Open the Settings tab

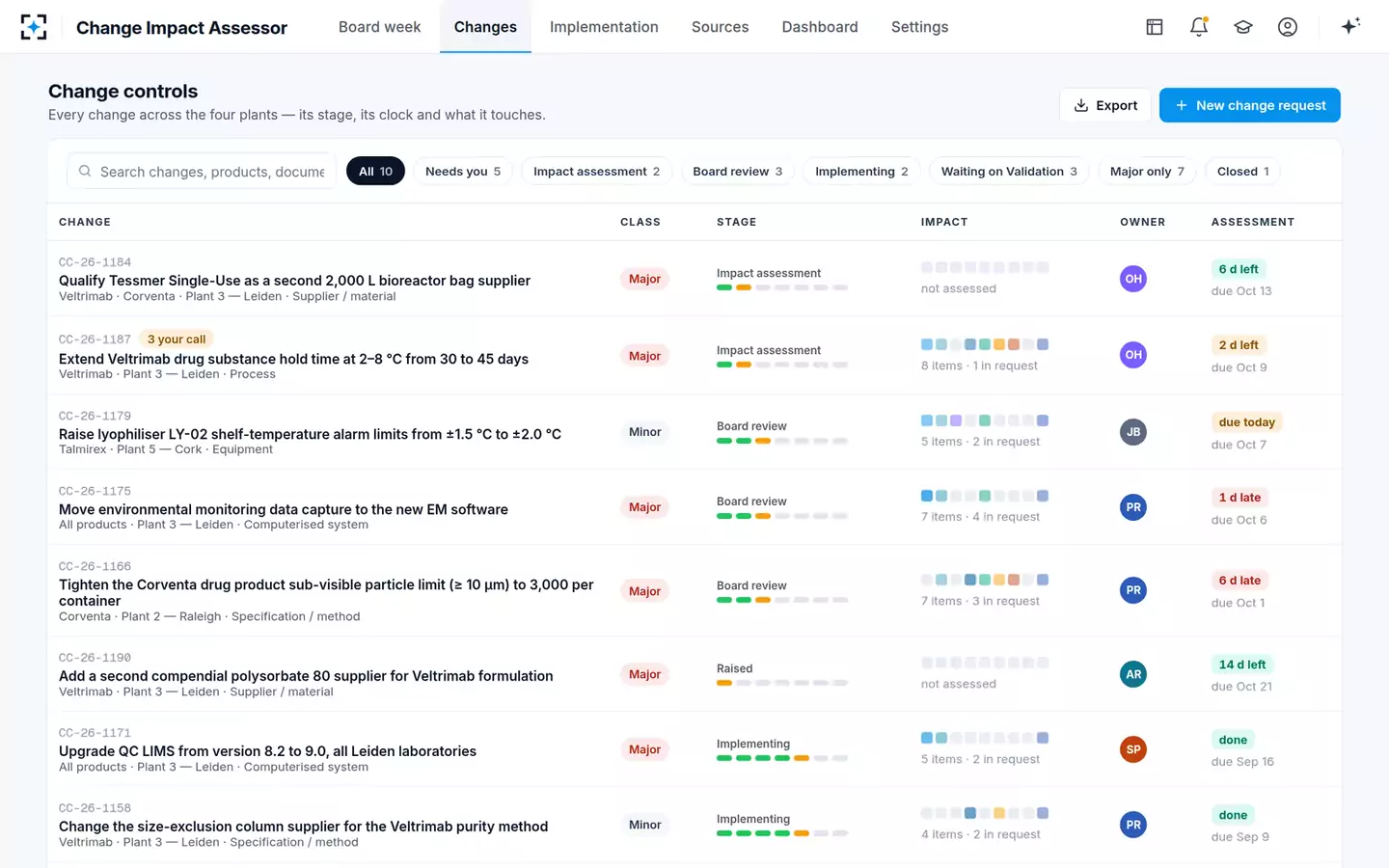919,27
